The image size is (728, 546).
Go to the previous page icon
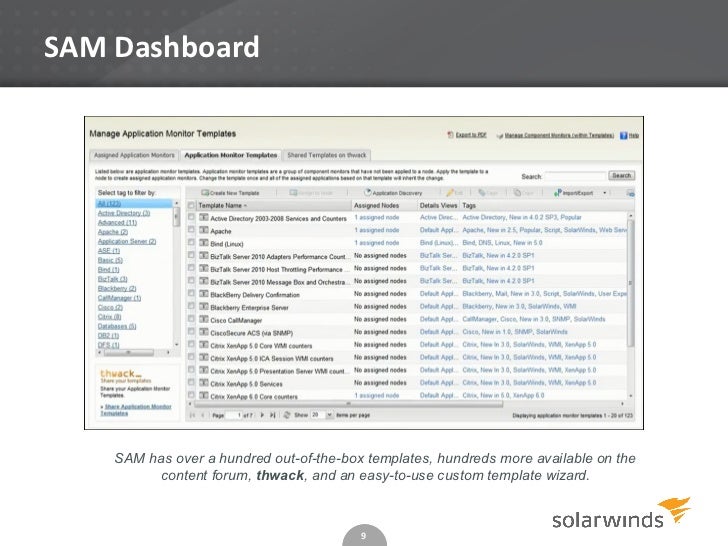pos(202,415)
